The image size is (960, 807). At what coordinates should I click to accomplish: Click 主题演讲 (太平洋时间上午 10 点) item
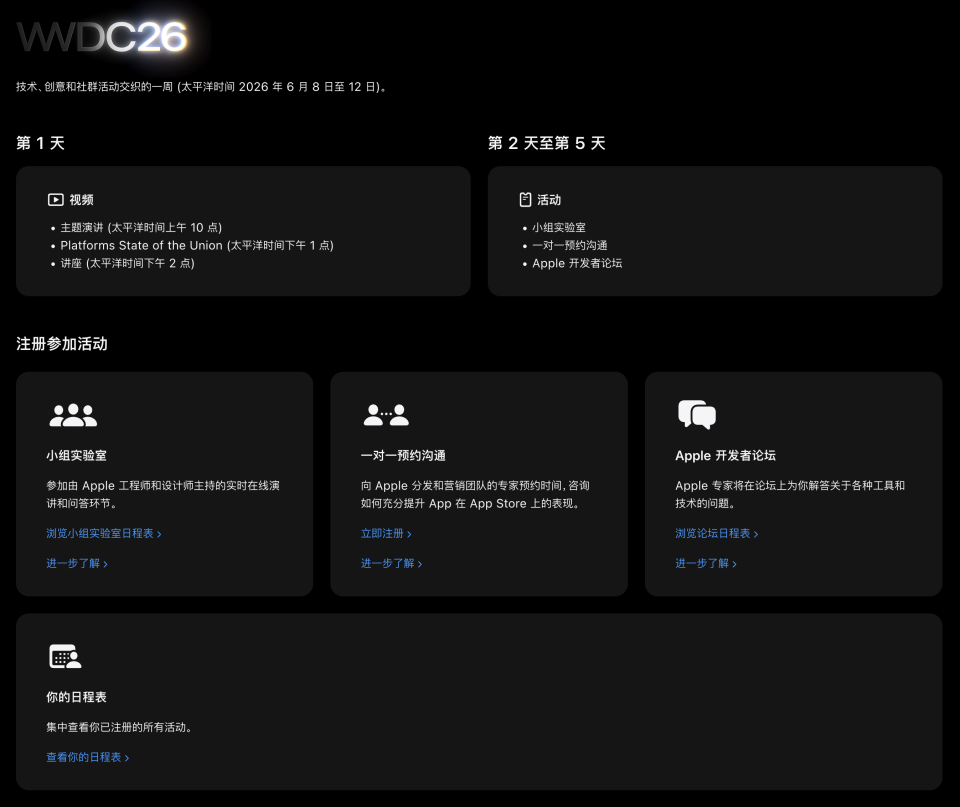141,228
